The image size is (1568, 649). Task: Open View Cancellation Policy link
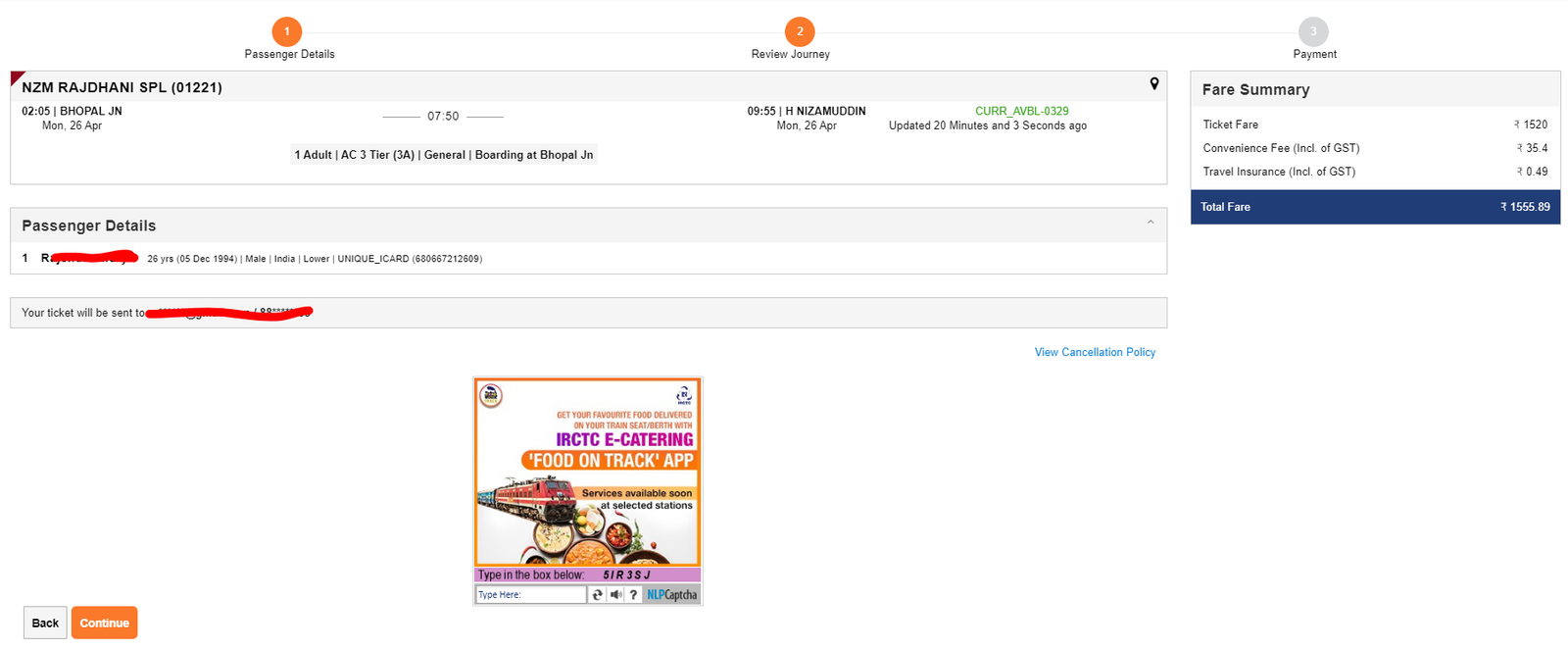click(x=1095, y=352)
